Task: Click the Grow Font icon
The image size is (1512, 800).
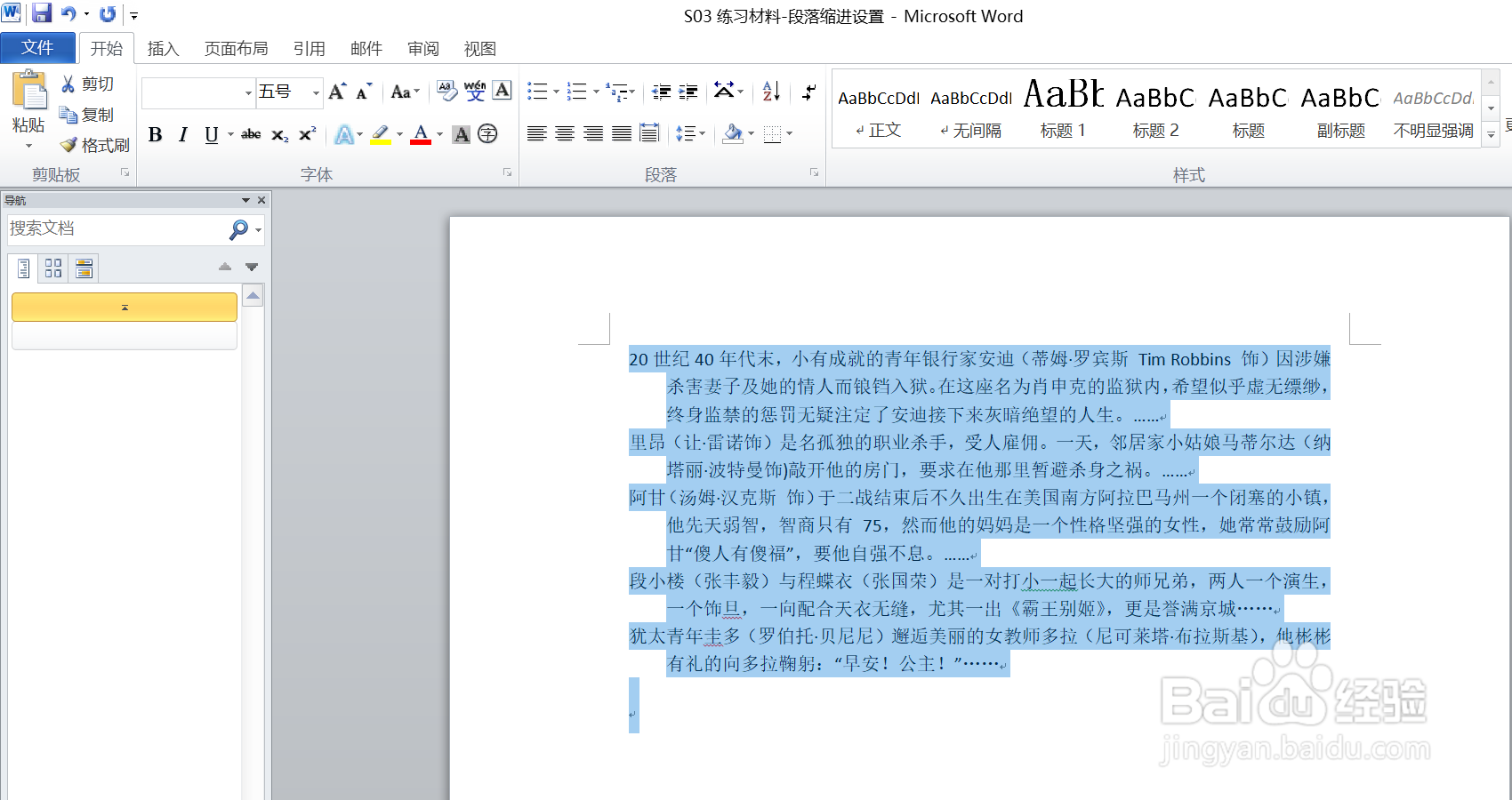Action: (x=338, y=92)
